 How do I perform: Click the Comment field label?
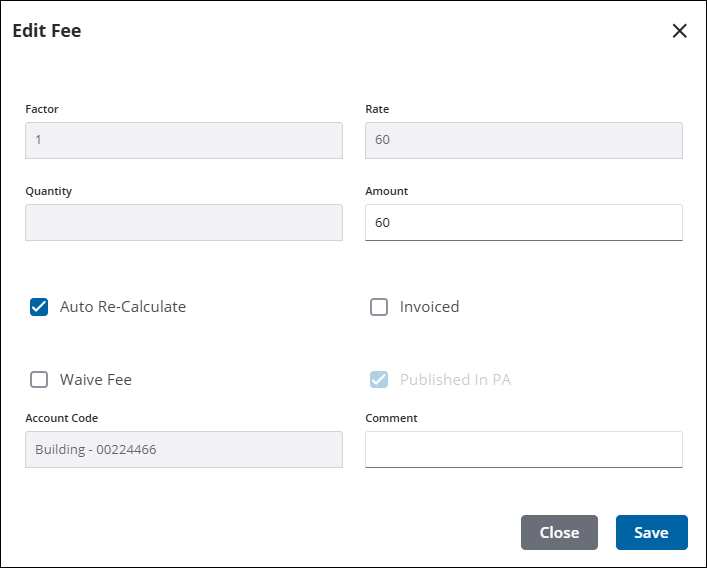click(391, 418)
